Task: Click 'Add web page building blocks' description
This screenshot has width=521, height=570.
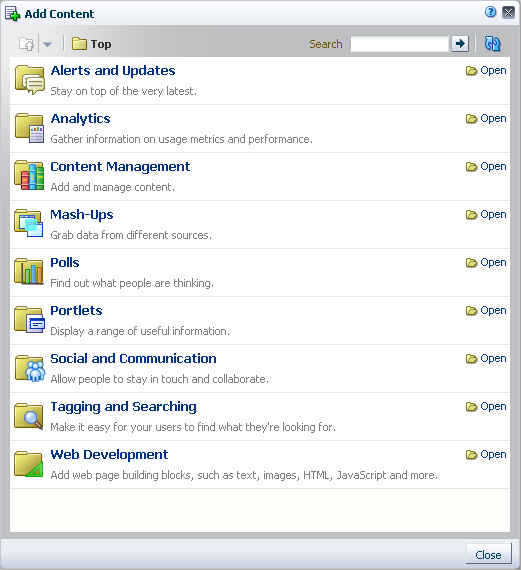Action: (244, 475)
